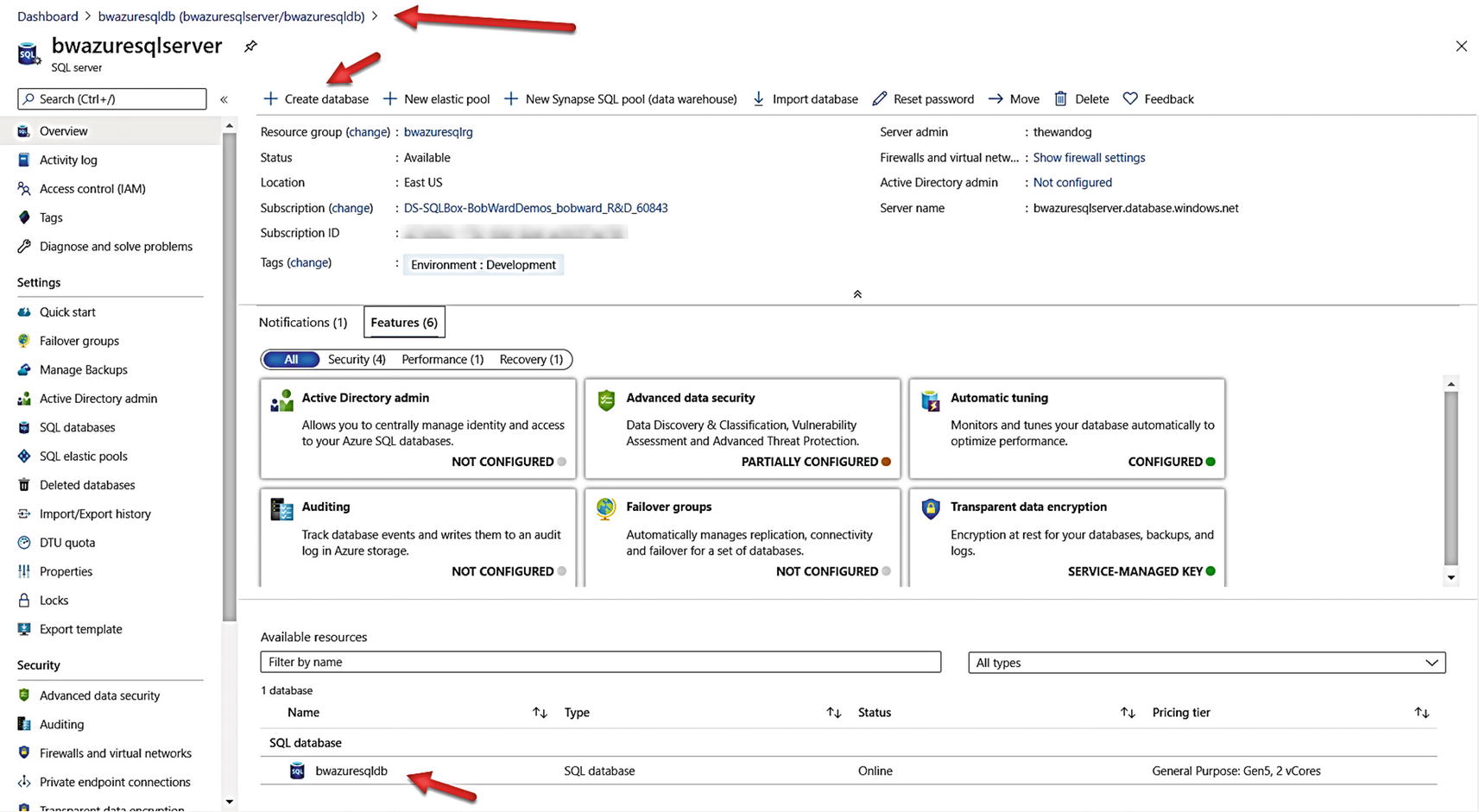Click the New elastic pool plus icon
Image resolution: width=1479 pixels, height=812 pixels.
click(390, 98)
